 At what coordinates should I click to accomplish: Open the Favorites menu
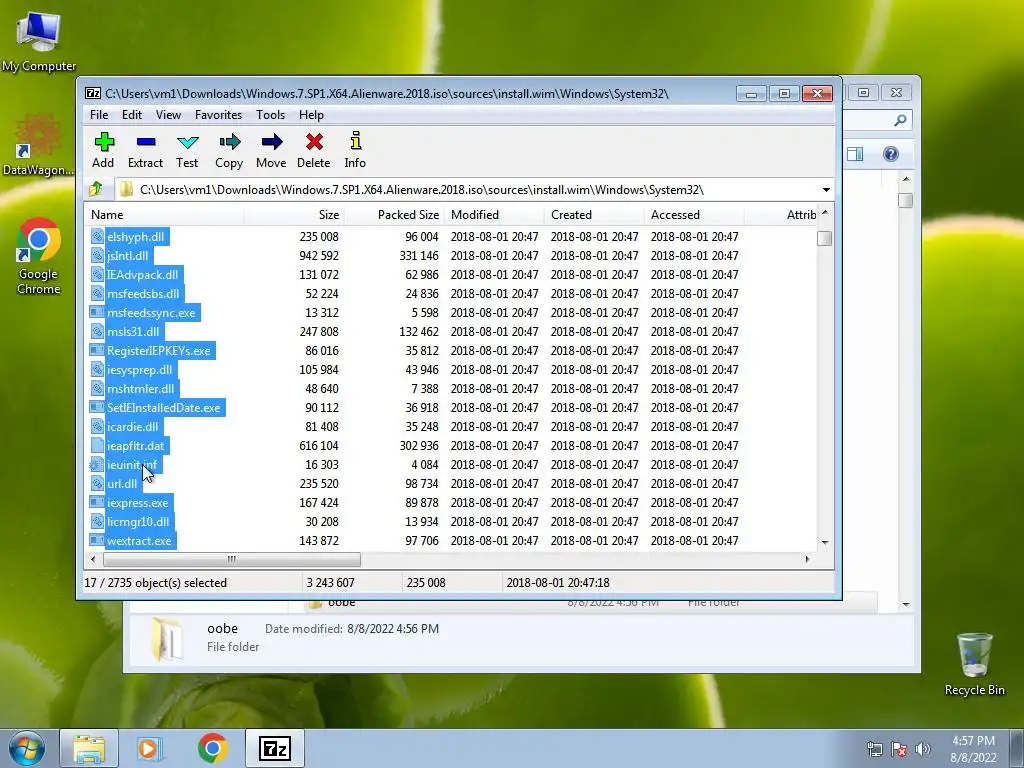coord(218,115)
